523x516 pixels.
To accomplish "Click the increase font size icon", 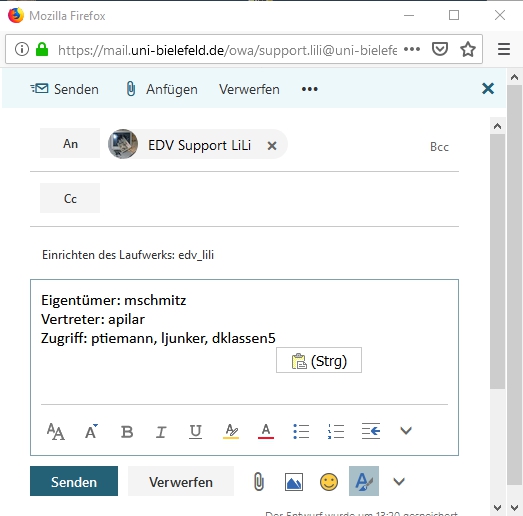I will (x=91, y=432).
